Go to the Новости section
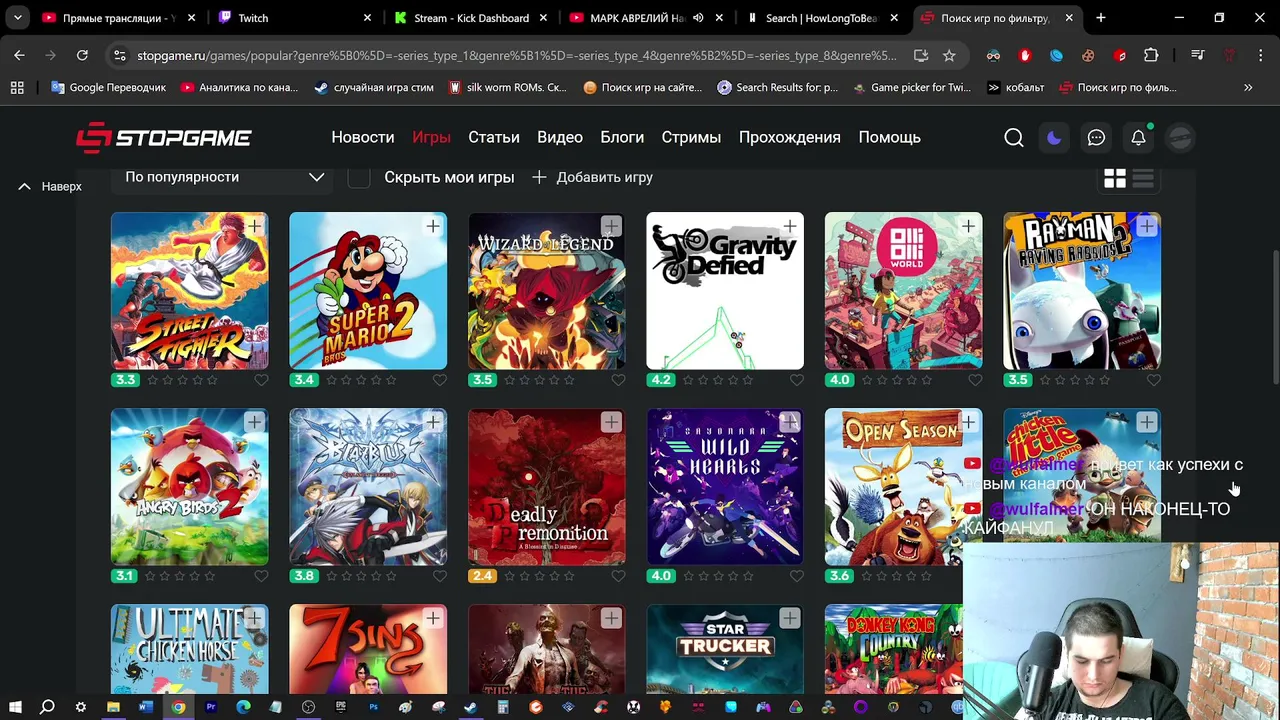 click(363, 137)
